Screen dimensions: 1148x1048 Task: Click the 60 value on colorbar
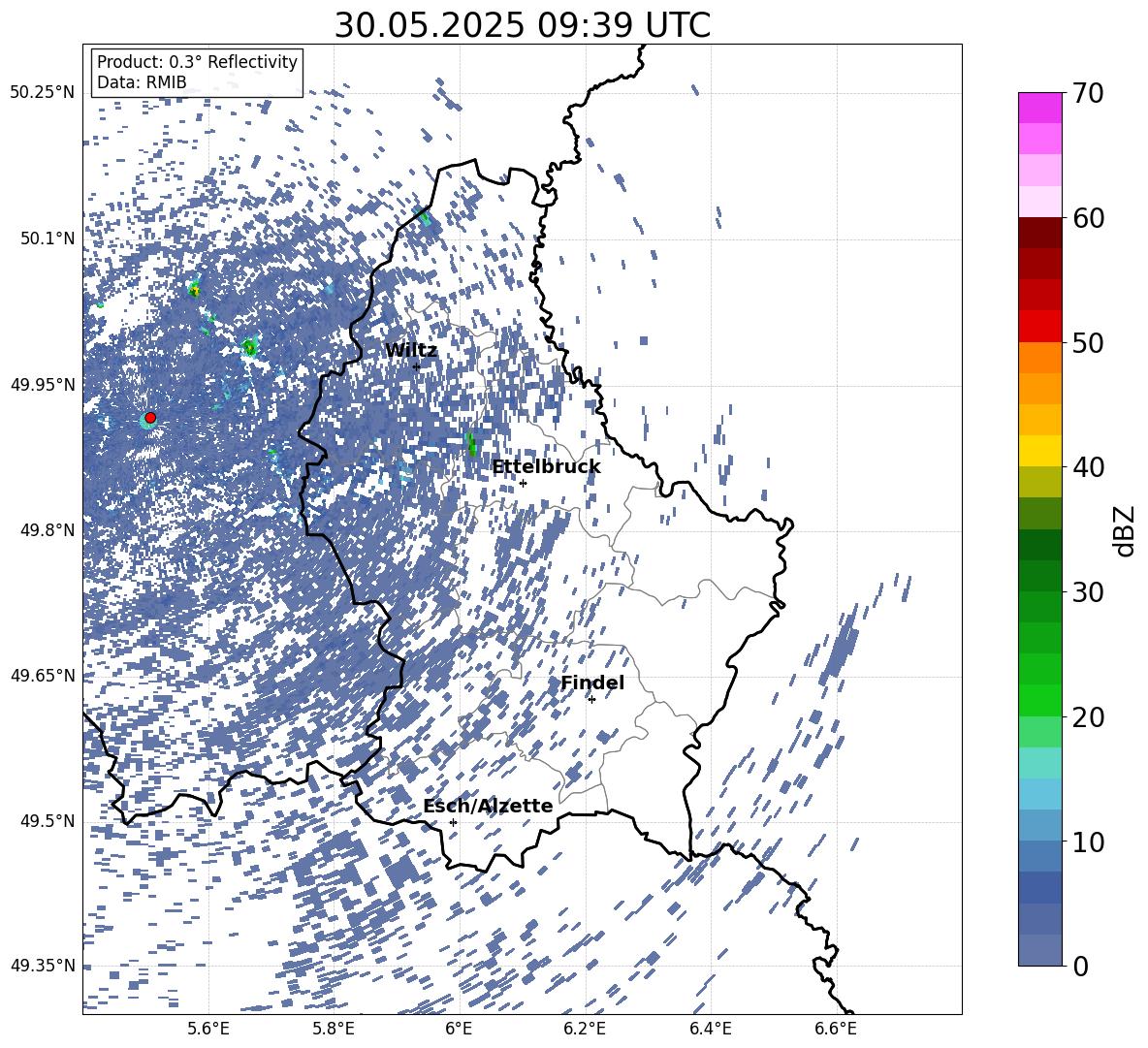(1088, 218)
